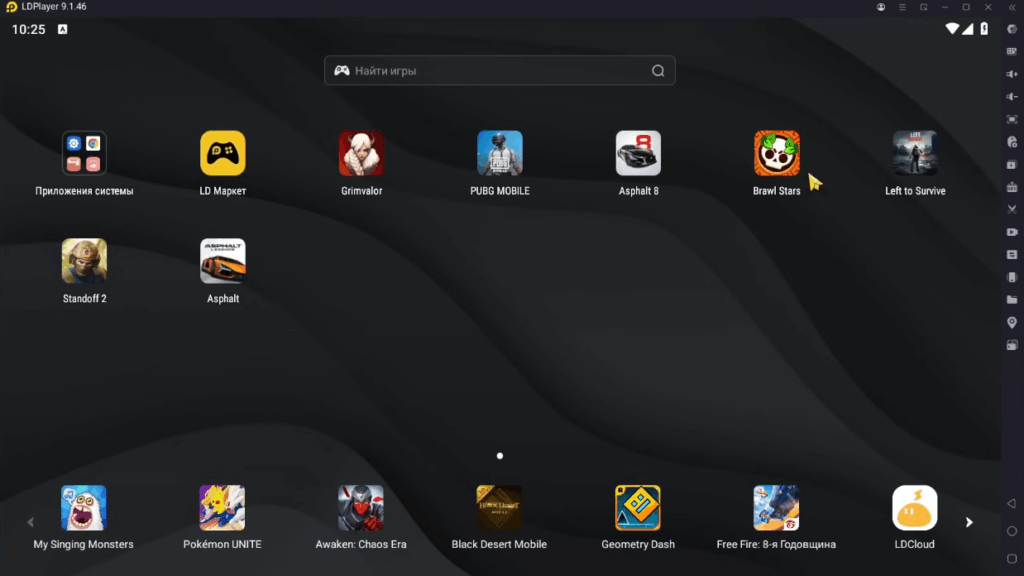
Task: Click the Найти игры search field
Action: tap(499, 70)
